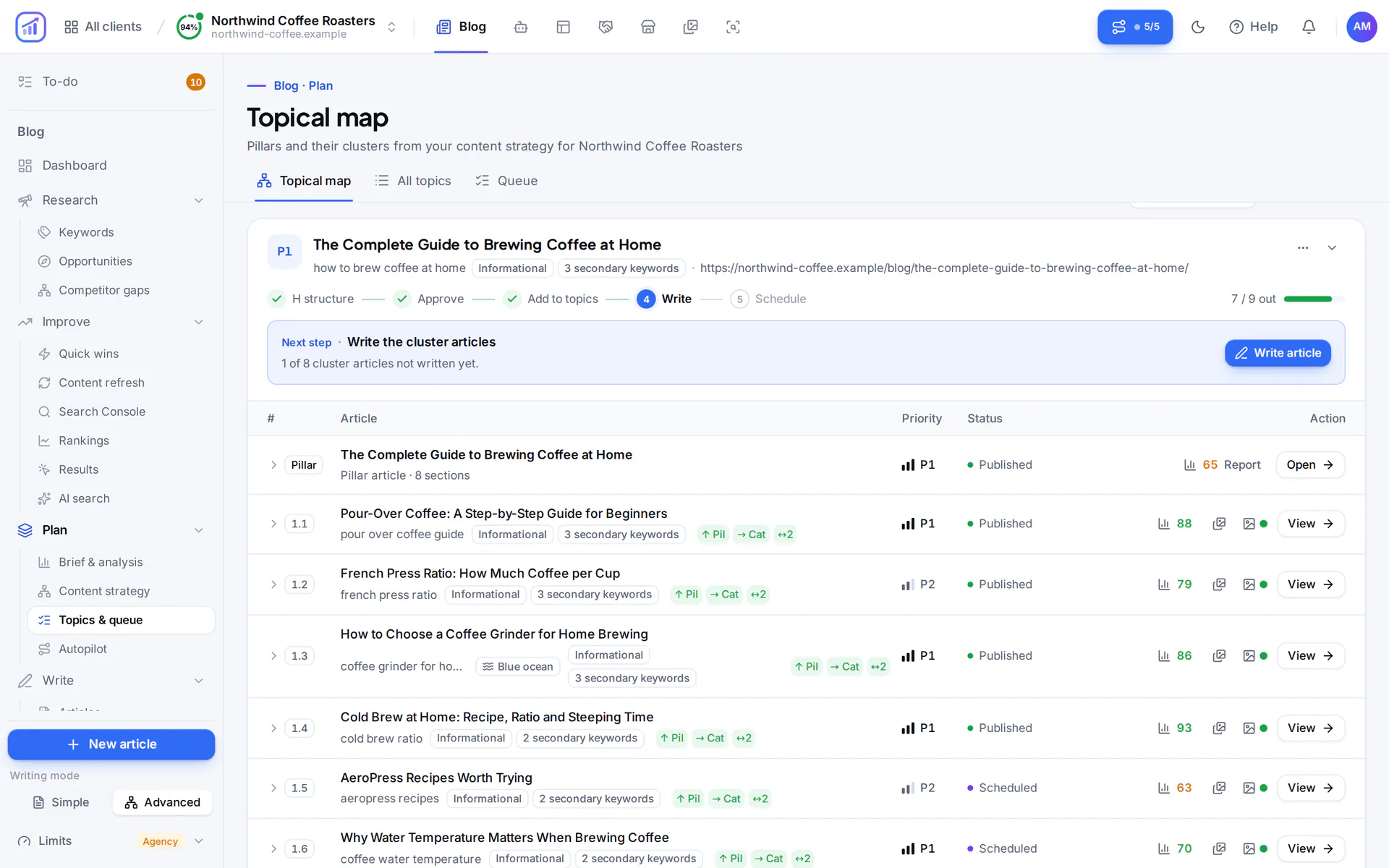Open the pillar article with Open button

[1310, 465]
